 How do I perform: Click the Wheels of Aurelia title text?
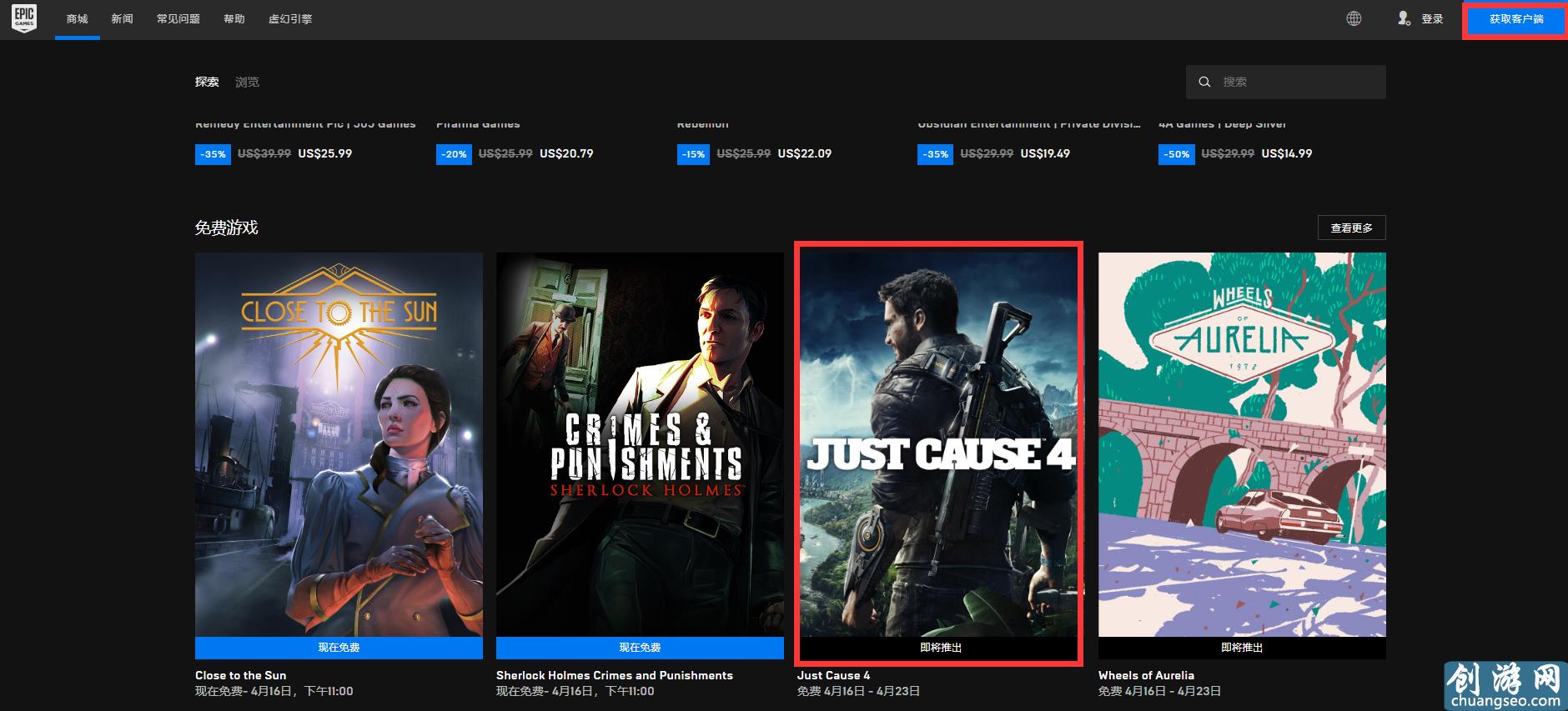tap(1146, 675)
